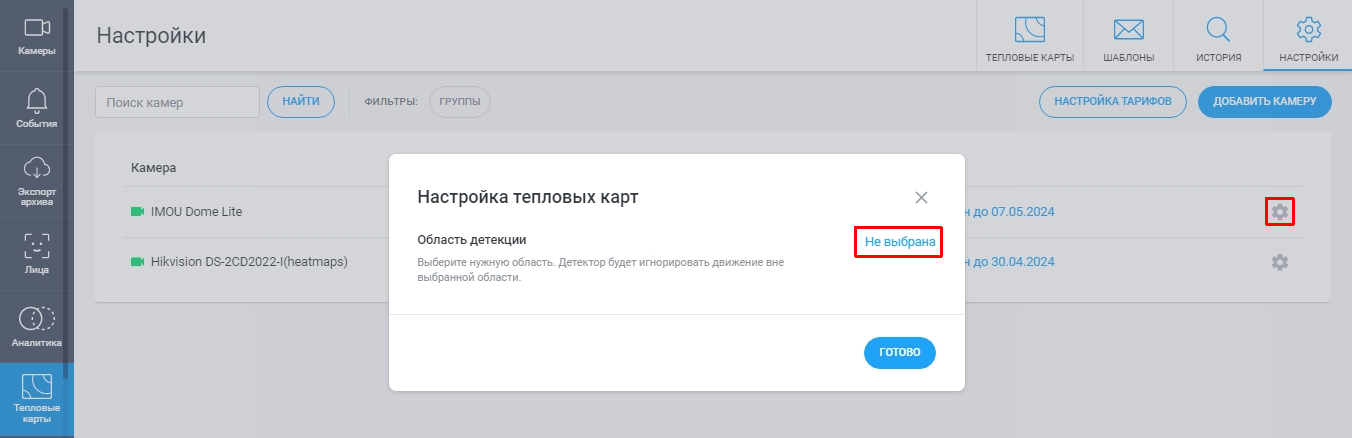Image resolution: width=1352 pixels, height=438 pixels.
Task: Open the Группы filter
Action: pos(460,102)
